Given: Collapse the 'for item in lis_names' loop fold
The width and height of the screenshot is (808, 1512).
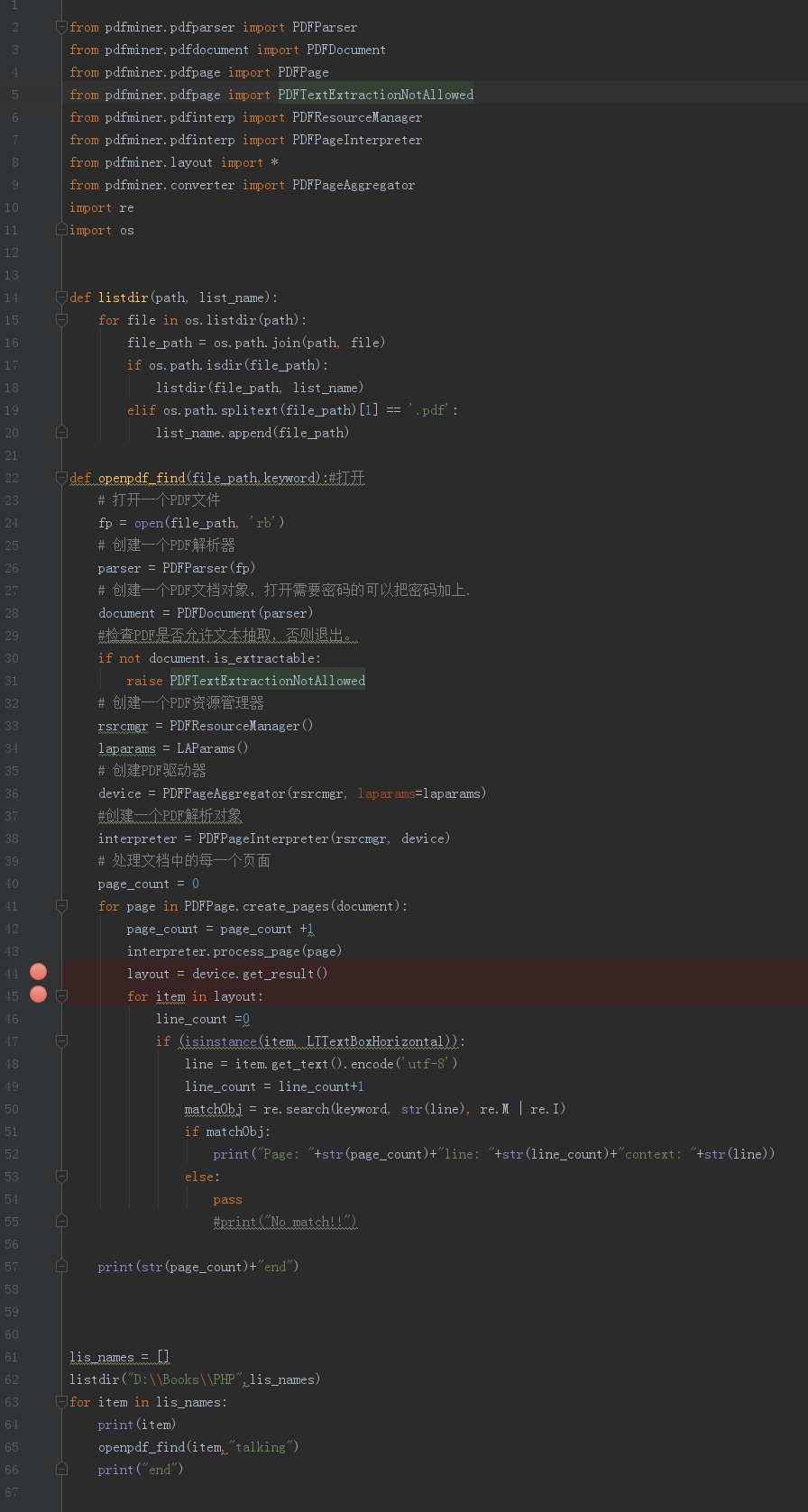Looking at the screenshot, I should click(61, 1402).
